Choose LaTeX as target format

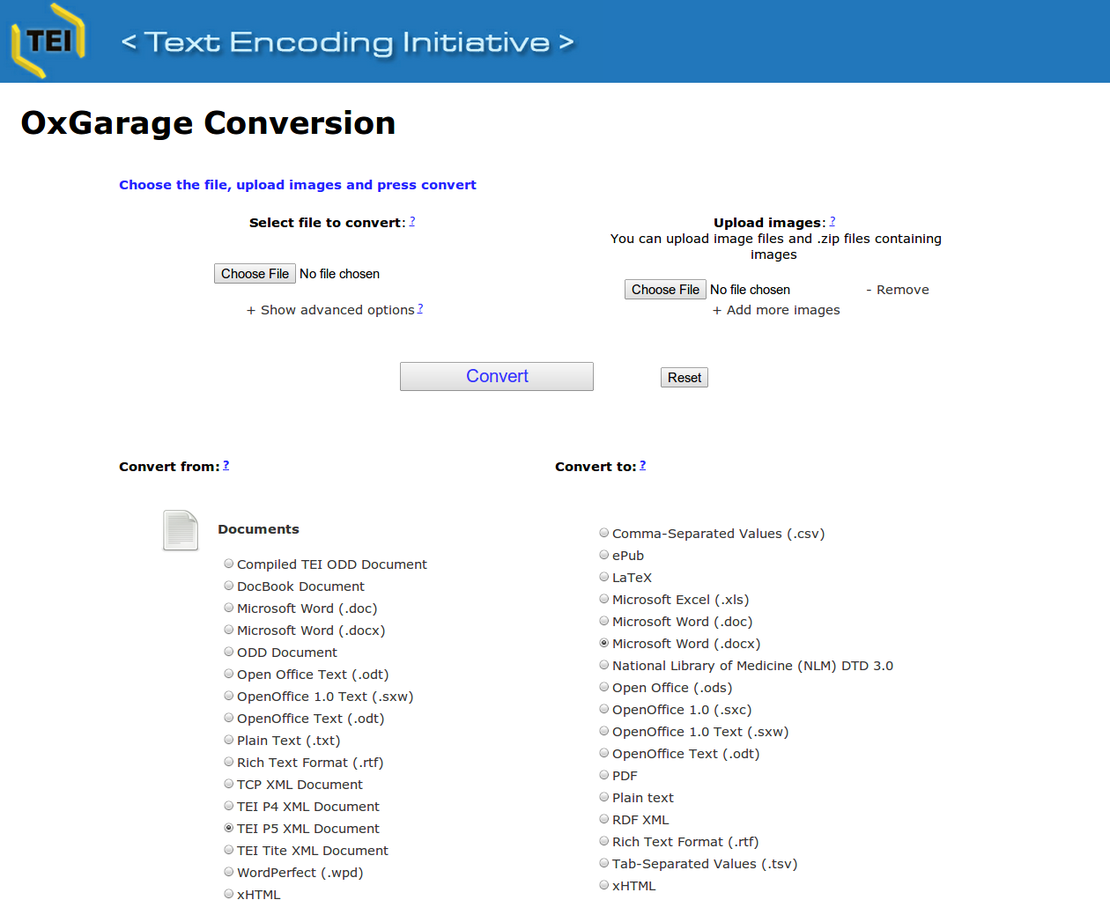[604, 576]
